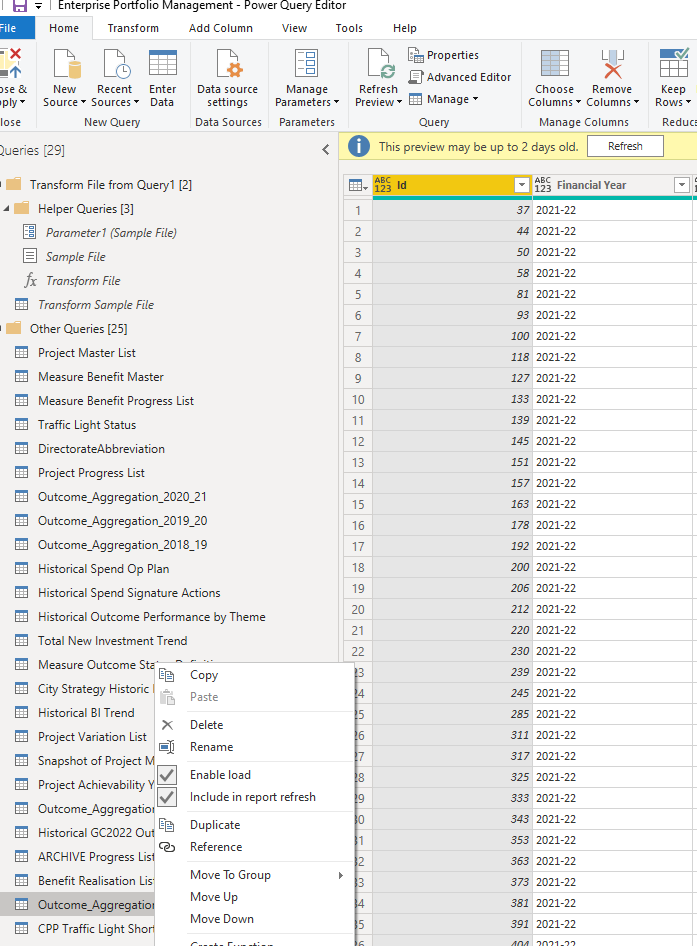Click the Choose Columns icon
This screenshot has width=697, height=946.
click(555, 63)
